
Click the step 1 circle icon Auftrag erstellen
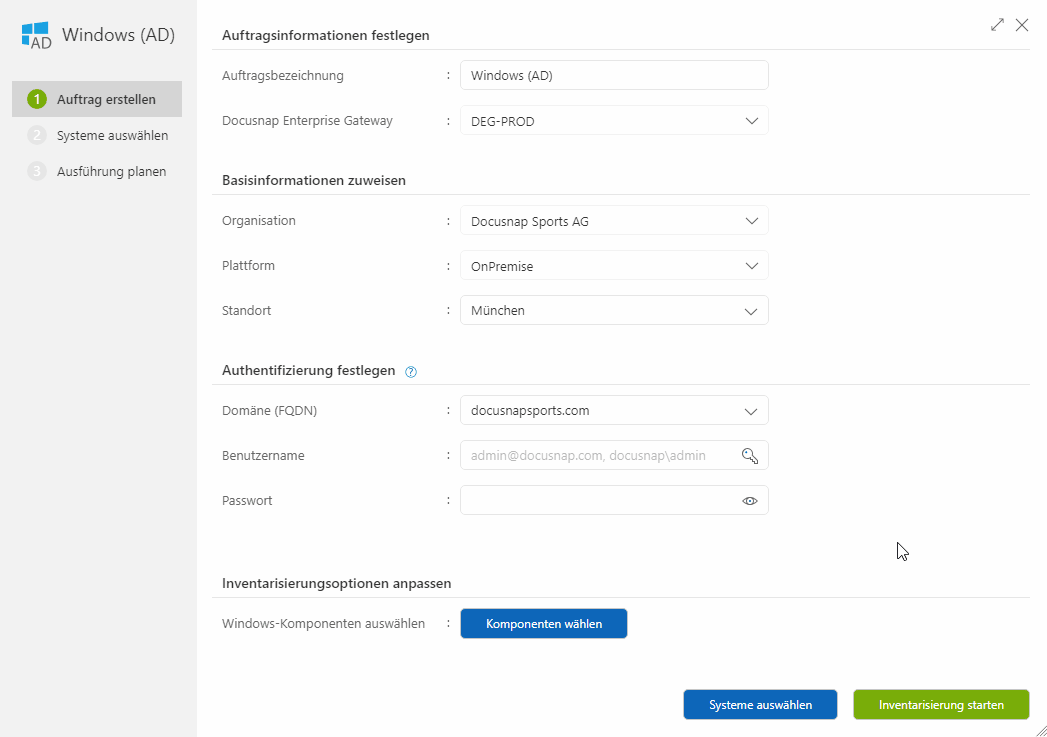coord(36,99)
